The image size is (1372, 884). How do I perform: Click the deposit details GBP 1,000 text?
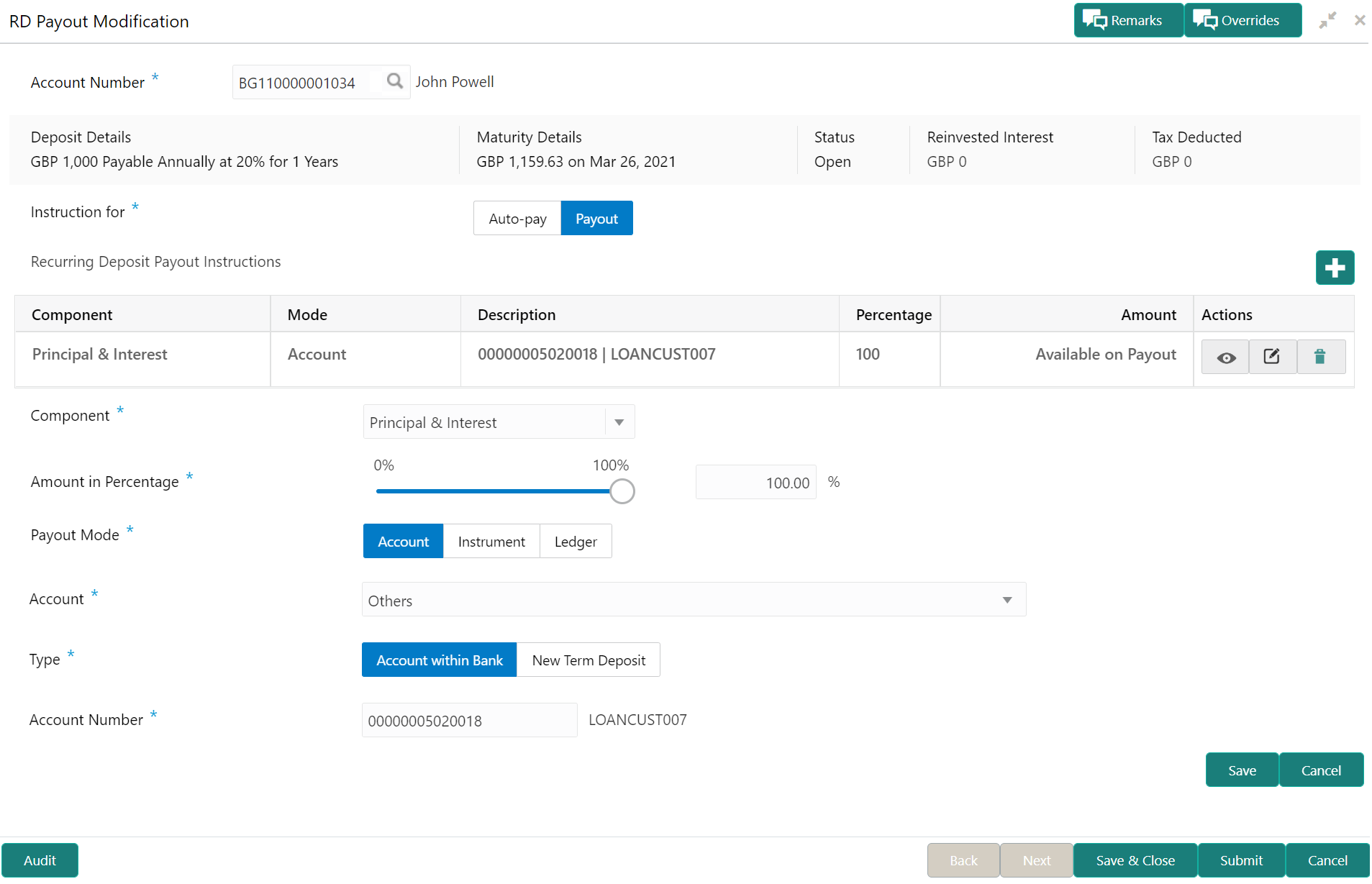(x=184, y=162)
